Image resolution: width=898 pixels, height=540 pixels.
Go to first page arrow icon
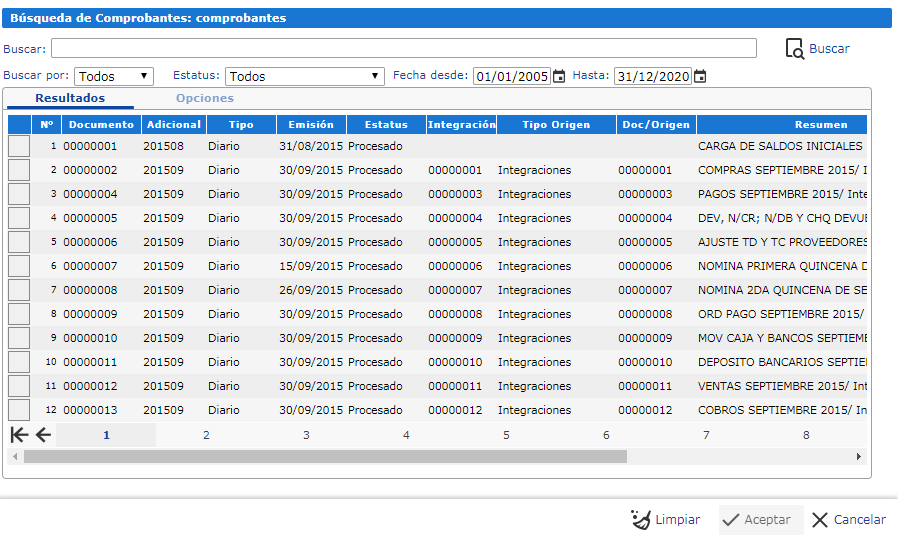click(x=19, y=435)
